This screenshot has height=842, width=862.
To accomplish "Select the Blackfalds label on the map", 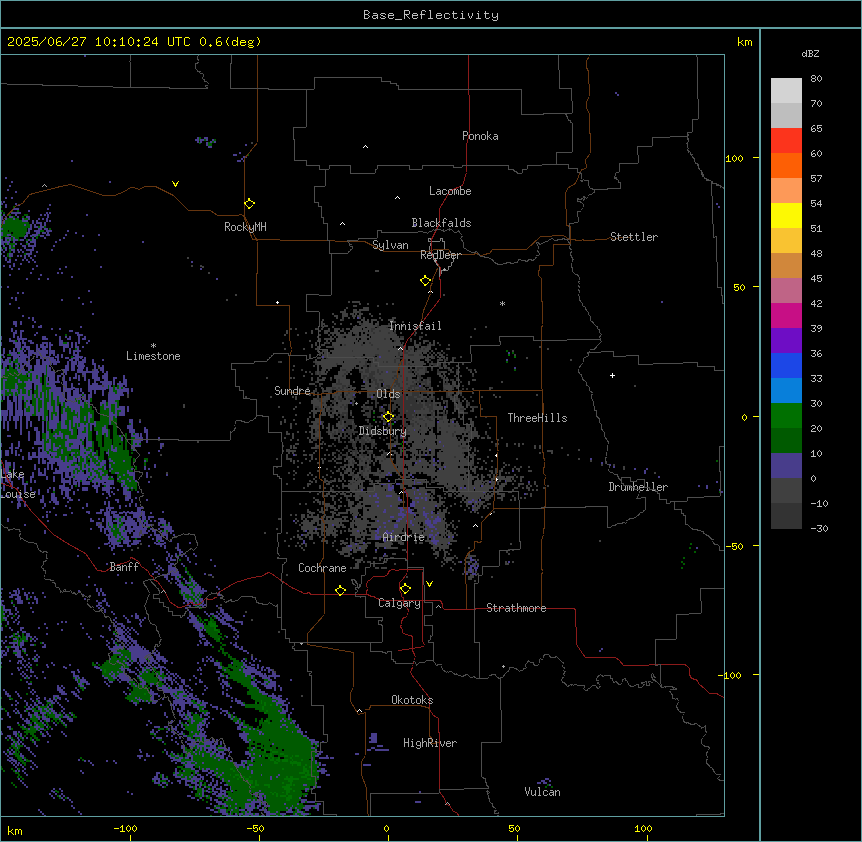I will pyautogui.click(x=441, y=223).
